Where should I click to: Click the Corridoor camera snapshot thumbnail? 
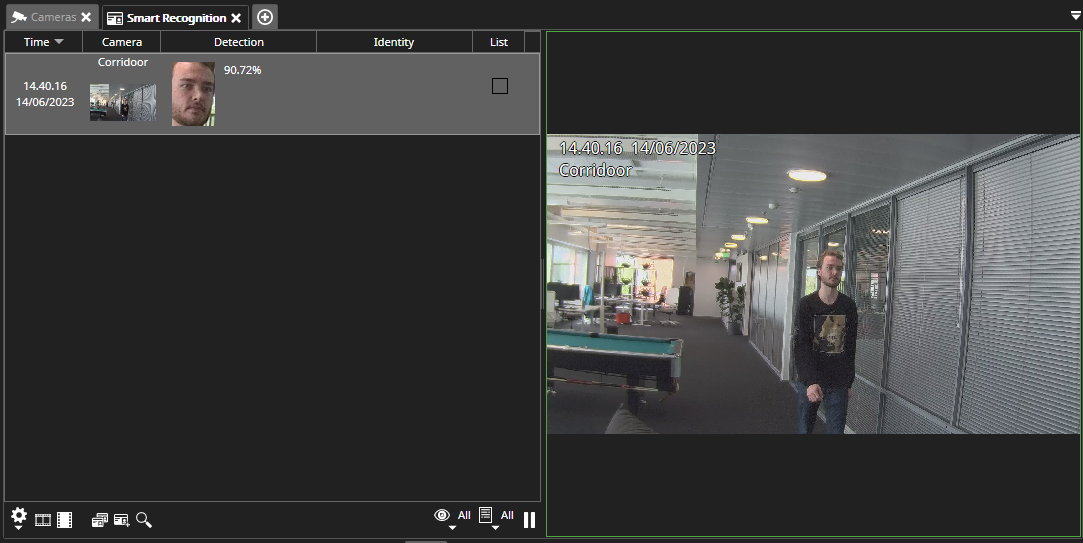coord(122,102)
